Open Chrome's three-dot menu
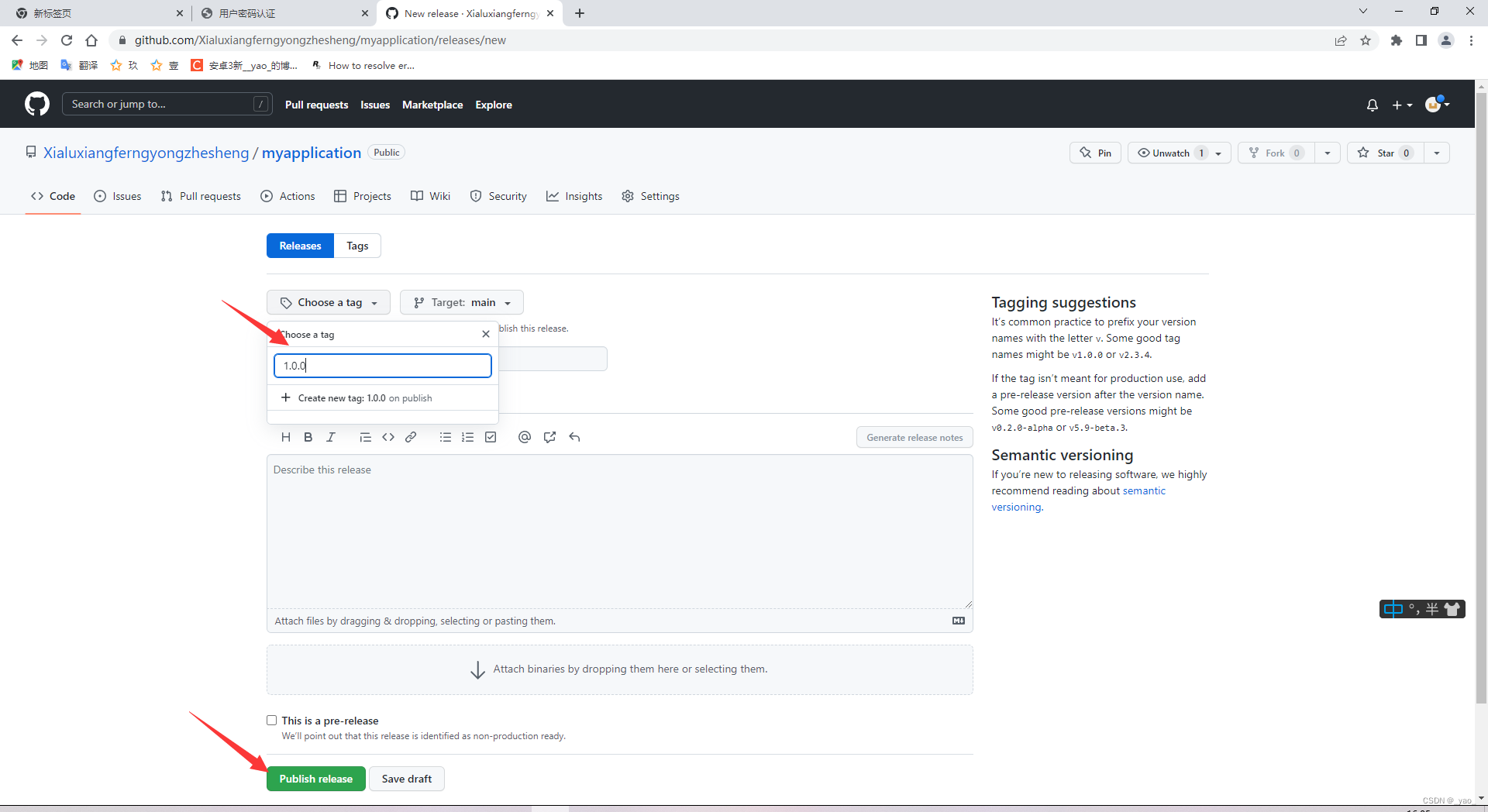The height and width of the screenshot is (812, 1488). tap(1471, 40)
